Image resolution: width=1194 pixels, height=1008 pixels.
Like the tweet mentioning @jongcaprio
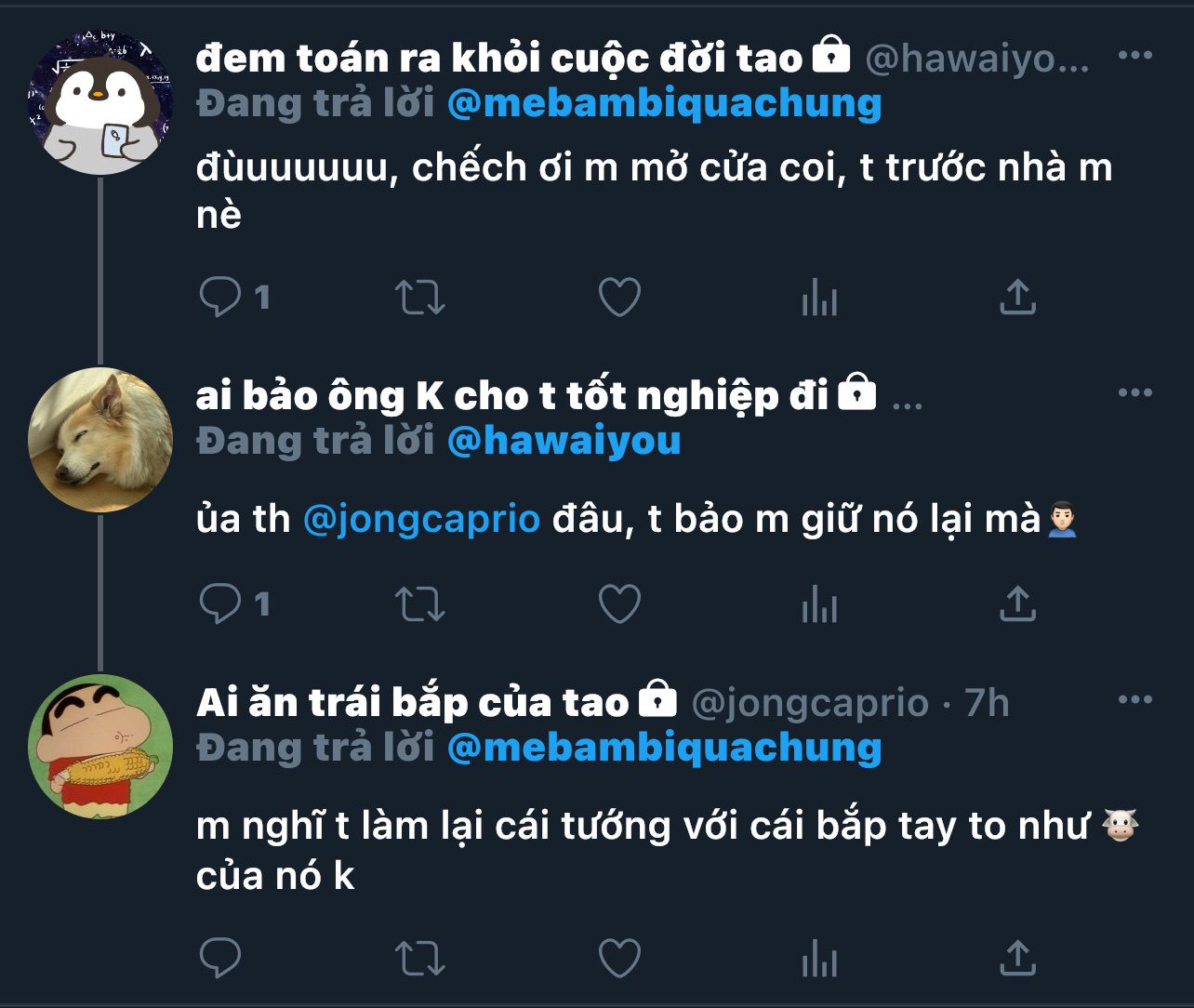pyautogui.click(x=619, y=604)
